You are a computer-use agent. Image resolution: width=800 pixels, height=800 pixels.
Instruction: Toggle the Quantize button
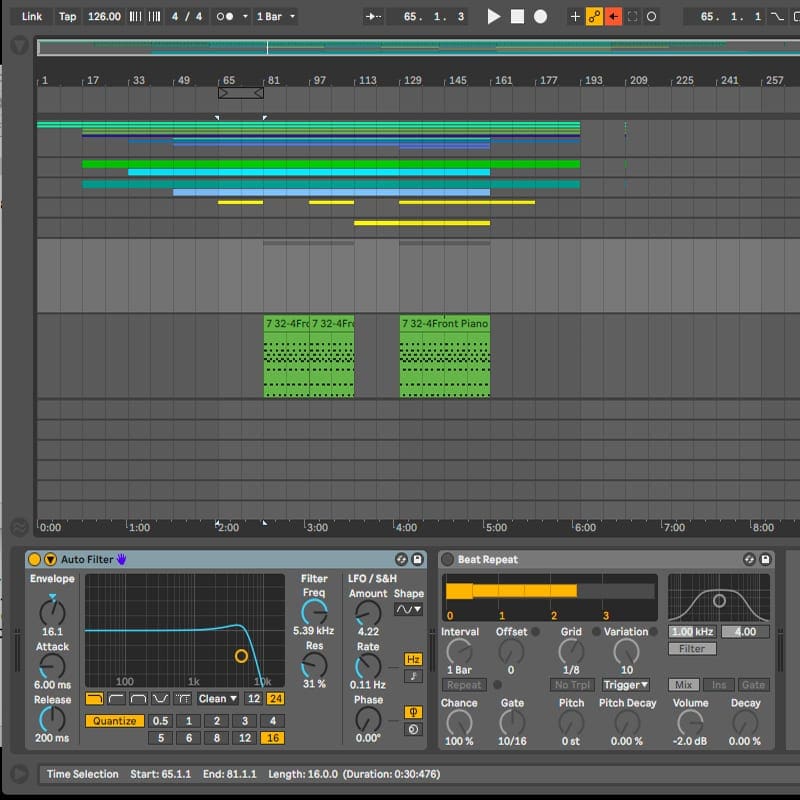[x=115, y=721]
